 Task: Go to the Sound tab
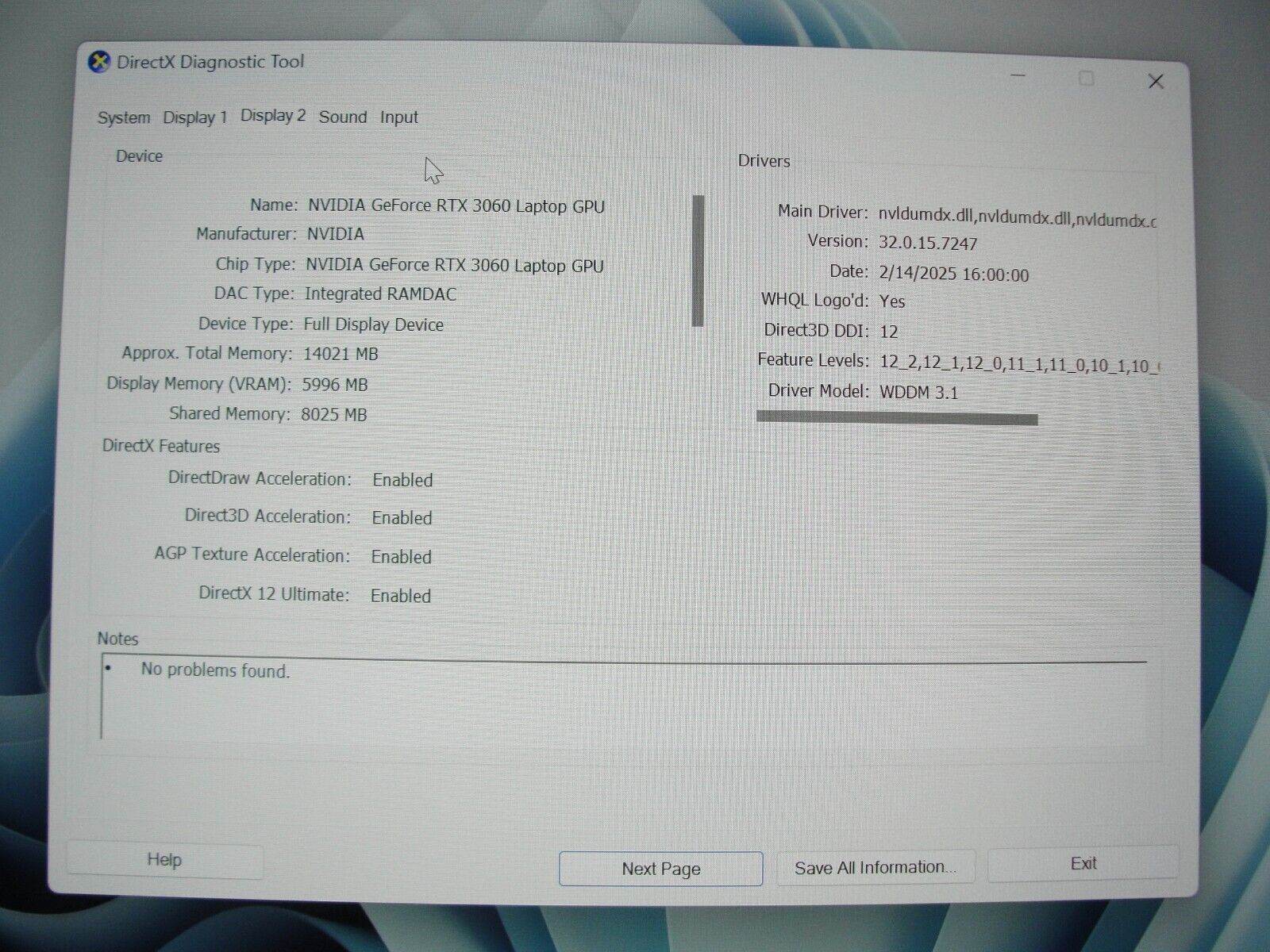tap(343, 117)
